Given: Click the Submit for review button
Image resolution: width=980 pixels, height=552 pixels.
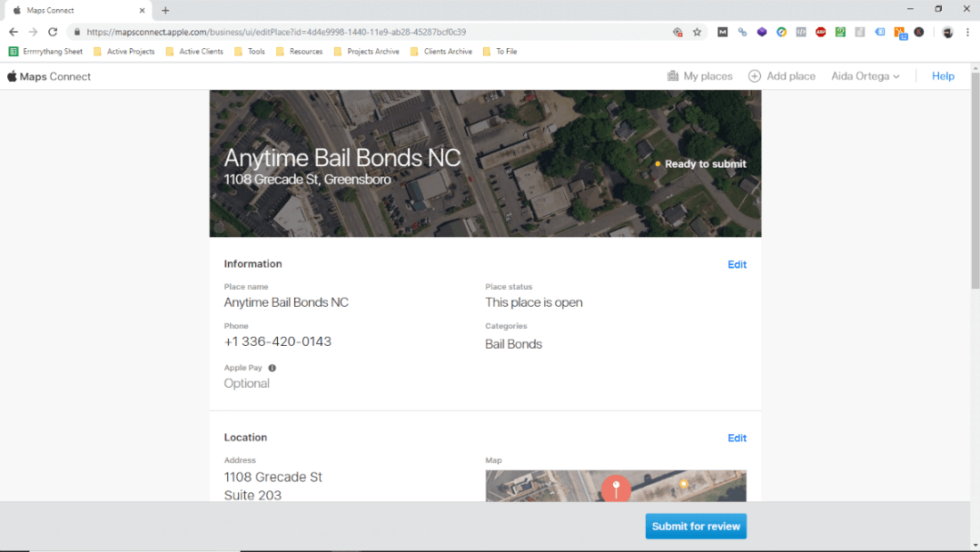Looking at the screenshot, I should (x=696, y=526).
